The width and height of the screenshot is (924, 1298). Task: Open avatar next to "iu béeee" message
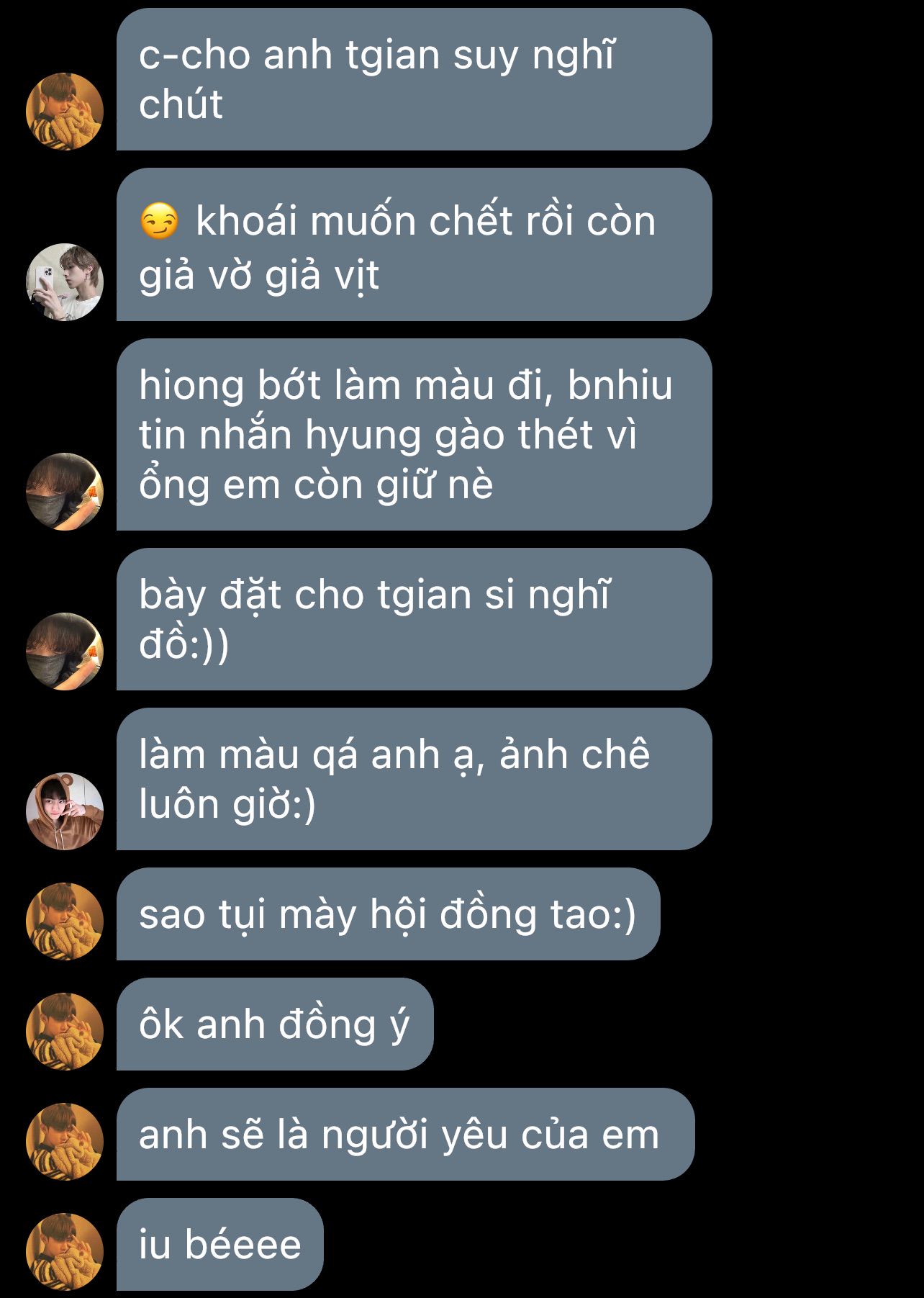tap(65, 1252)
